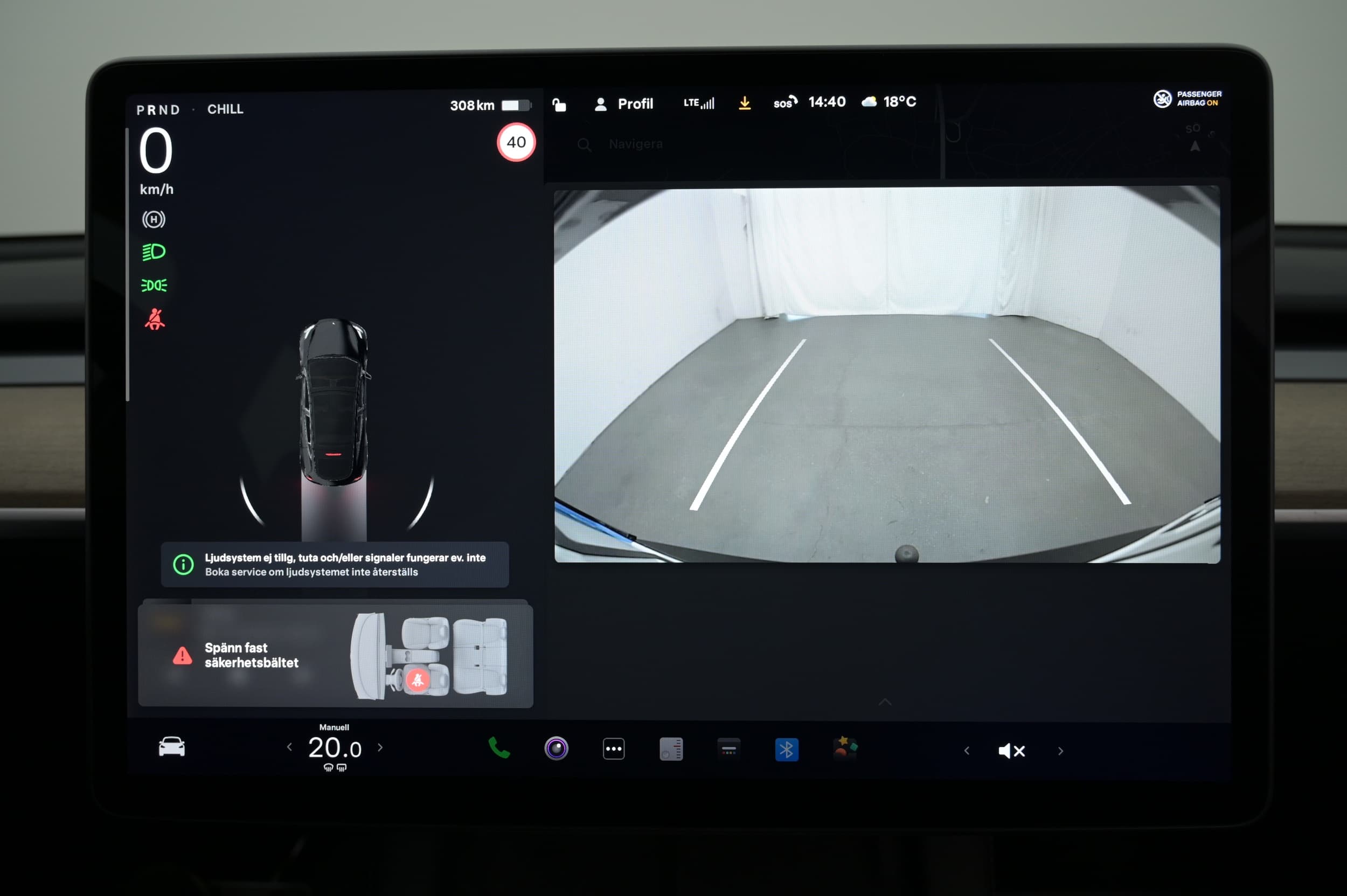Open the software download arrow icon
The width and height of the screenshot is (1347, 896).
745,103
